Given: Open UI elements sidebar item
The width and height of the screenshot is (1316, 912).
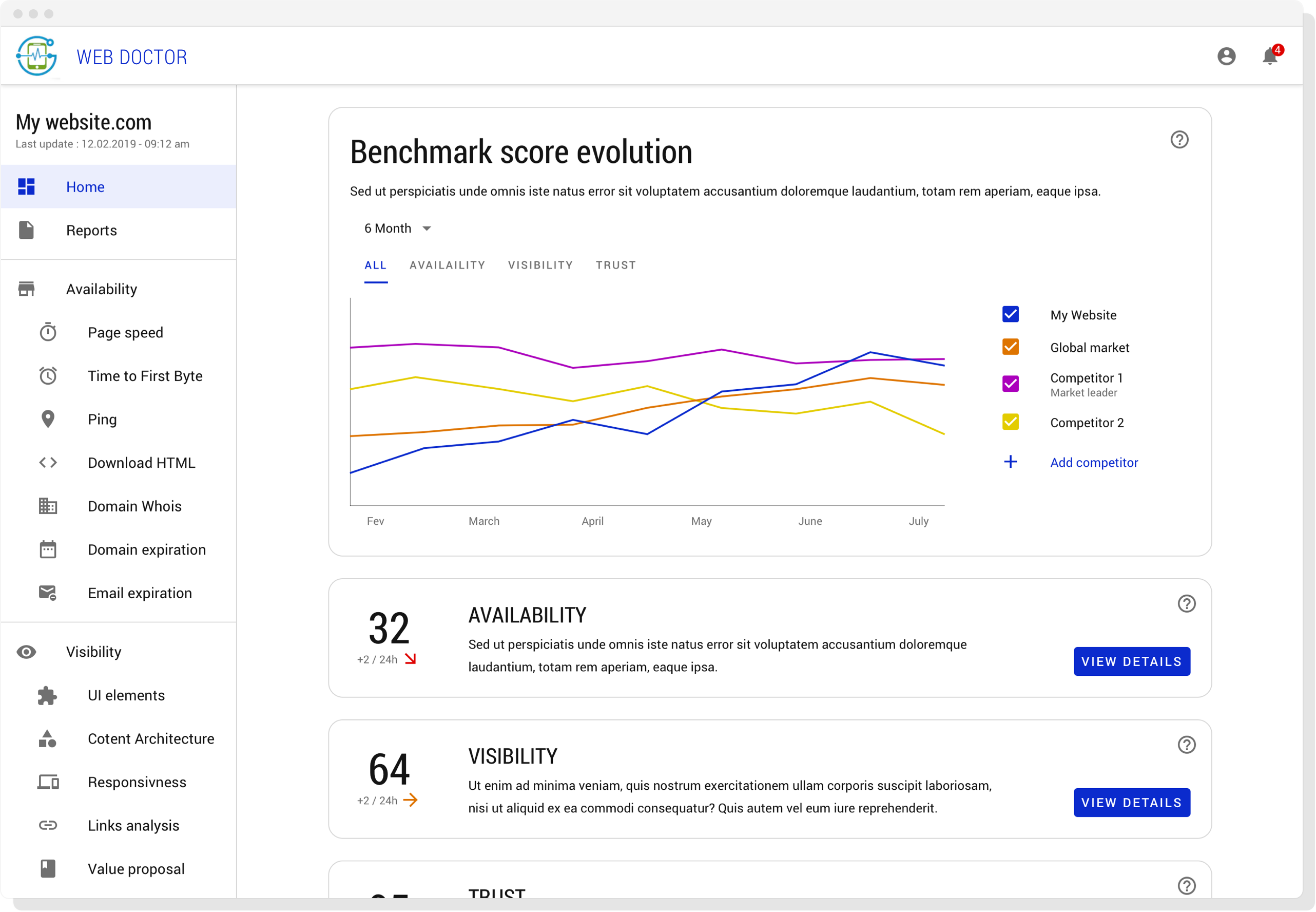Looking at the screenshot, I should click(x=118, y=695).
